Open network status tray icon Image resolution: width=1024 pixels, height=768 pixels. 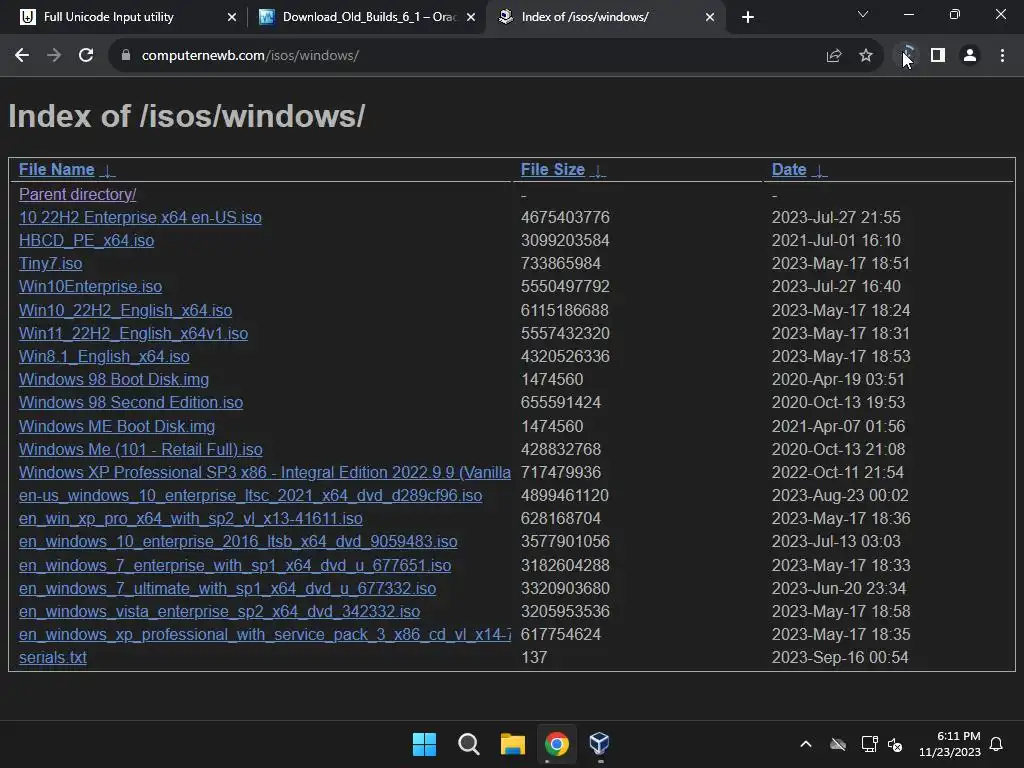coord(869,744)
